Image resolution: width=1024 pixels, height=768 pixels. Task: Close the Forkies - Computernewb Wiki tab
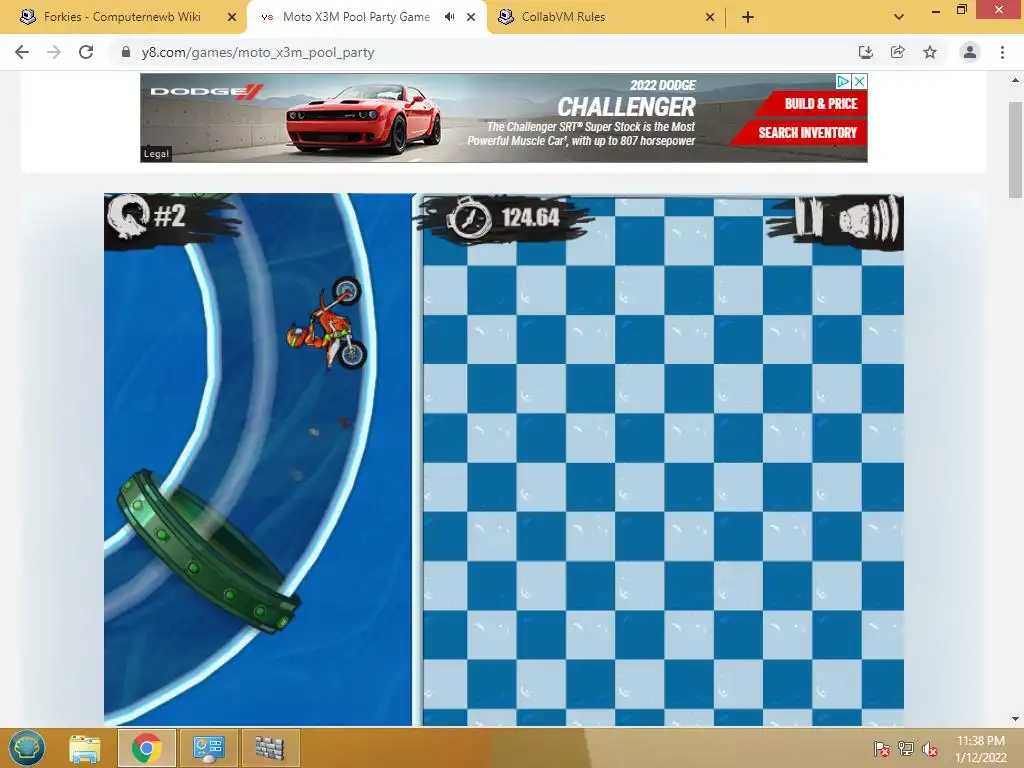click(231, 17)
